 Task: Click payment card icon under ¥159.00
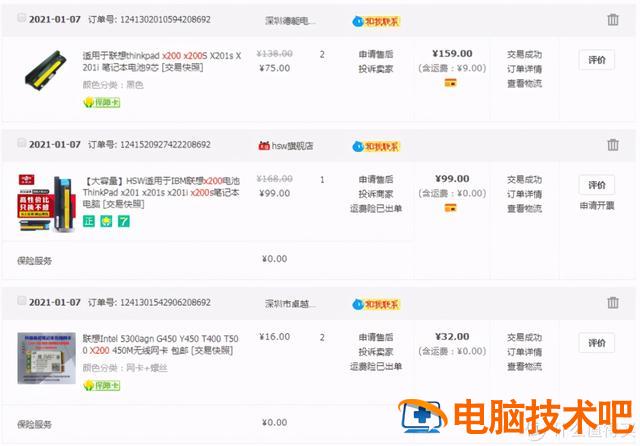point(451,83)
